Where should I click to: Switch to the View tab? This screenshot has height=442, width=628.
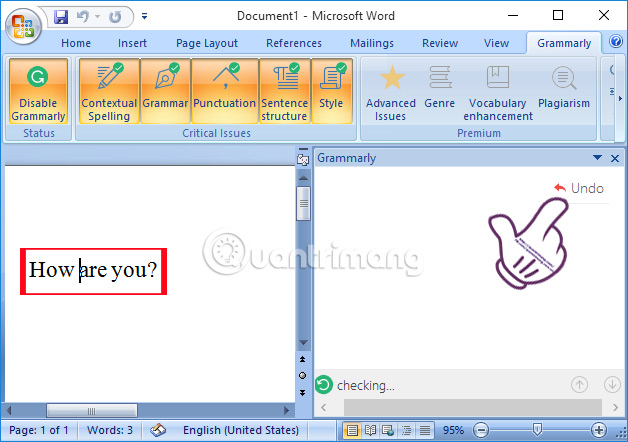496,43
